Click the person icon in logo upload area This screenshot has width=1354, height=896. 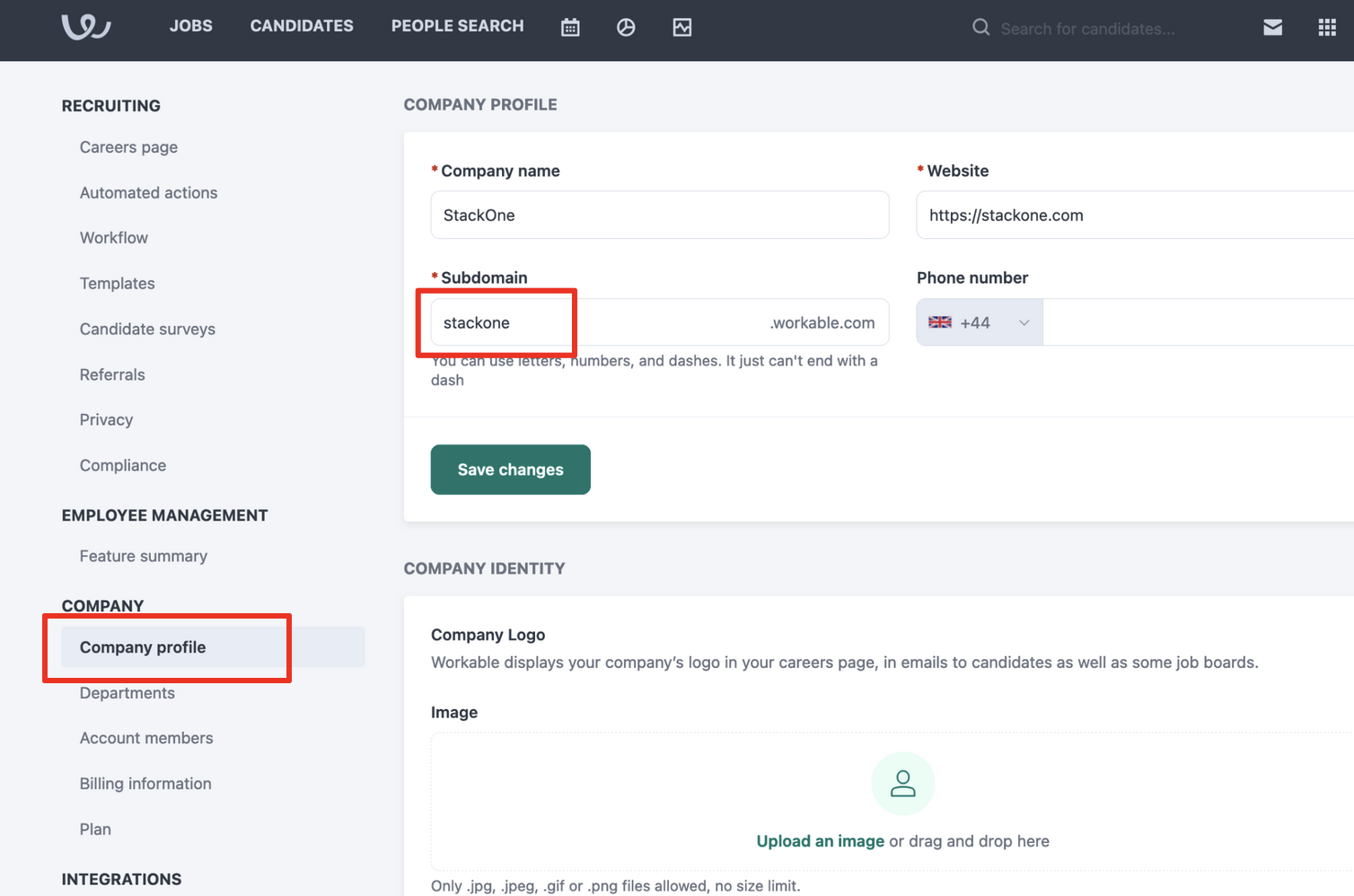903,784
